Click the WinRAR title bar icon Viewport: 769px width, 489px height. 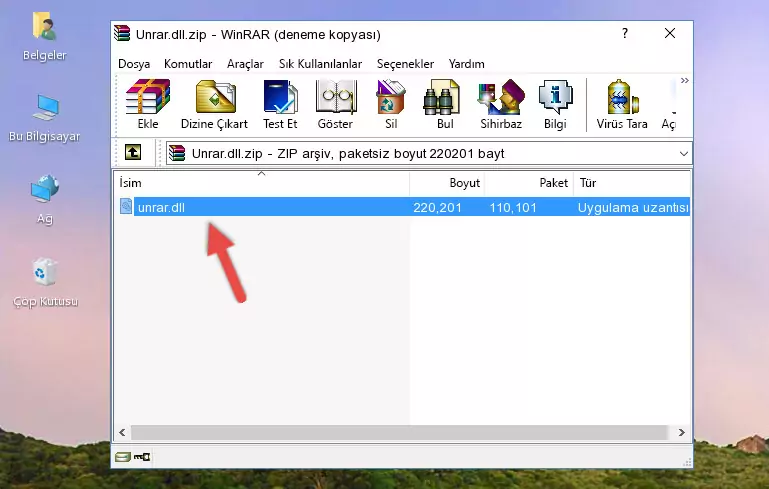[122, 33]
